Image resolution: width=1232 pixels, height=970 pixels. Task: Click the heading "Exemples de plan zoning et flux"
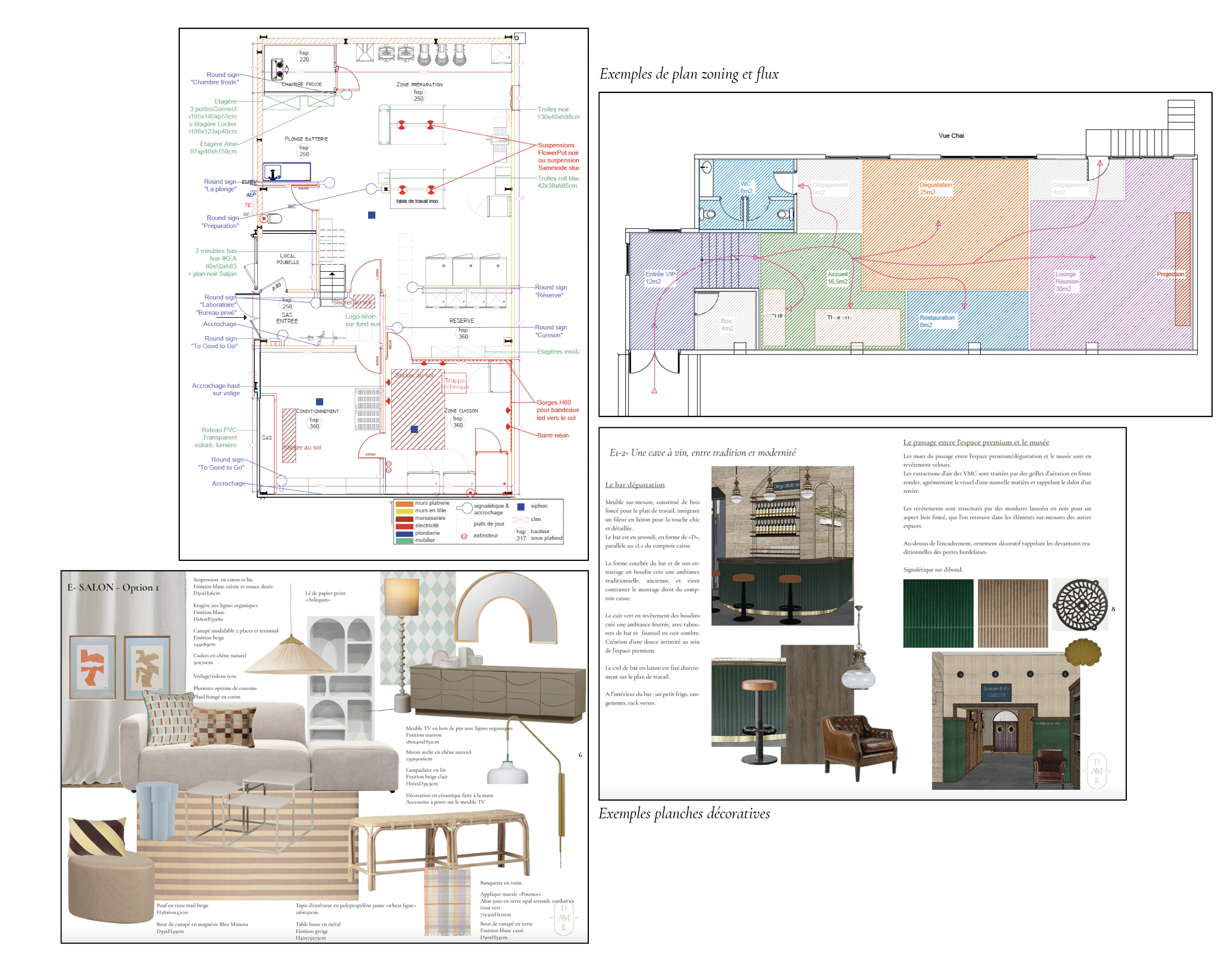tap(689, 74)
